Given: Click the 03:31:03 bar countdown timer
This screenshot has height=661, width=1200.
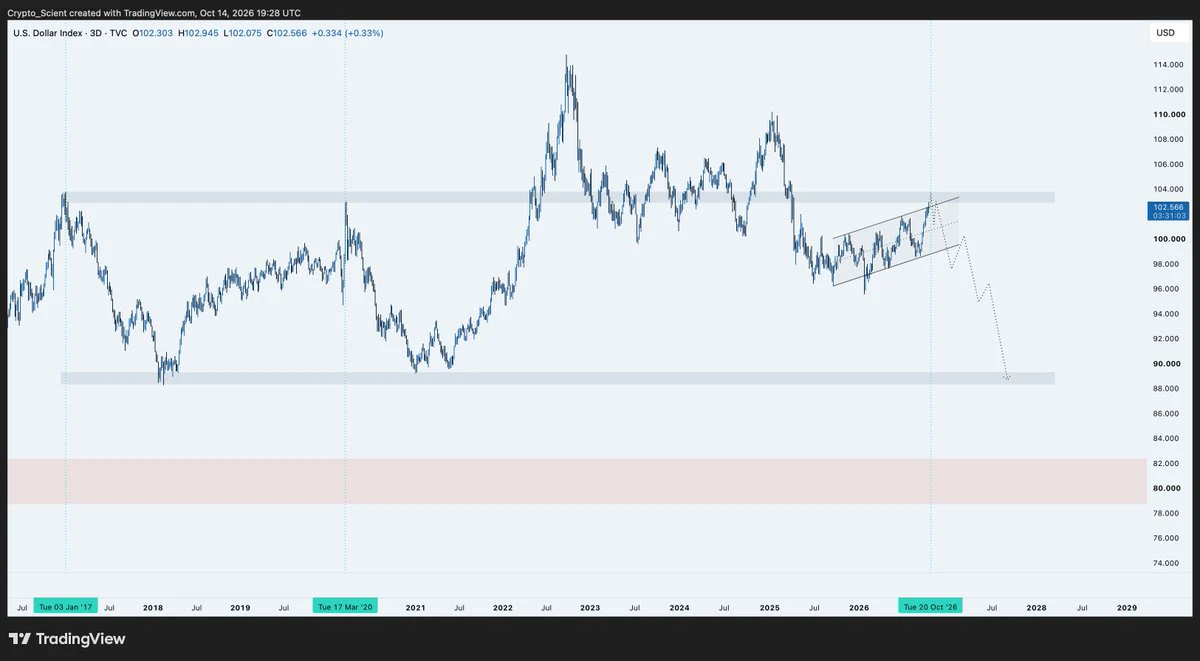Looking at the screenshot, I should click(x=1169, y=214).
